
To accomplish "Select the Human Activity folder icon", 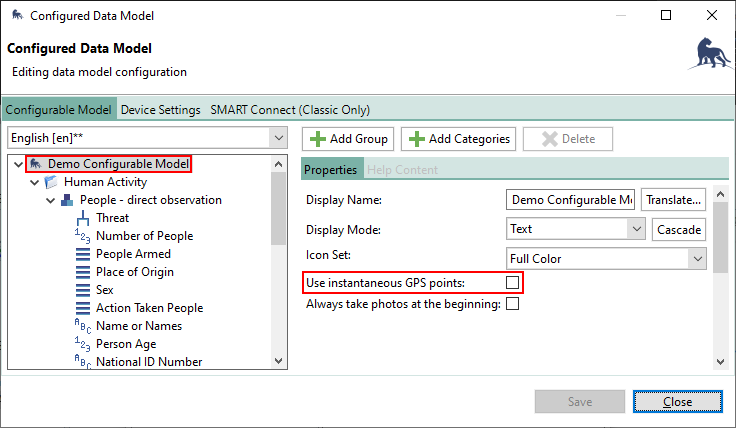I will click(x=52, y=182).
